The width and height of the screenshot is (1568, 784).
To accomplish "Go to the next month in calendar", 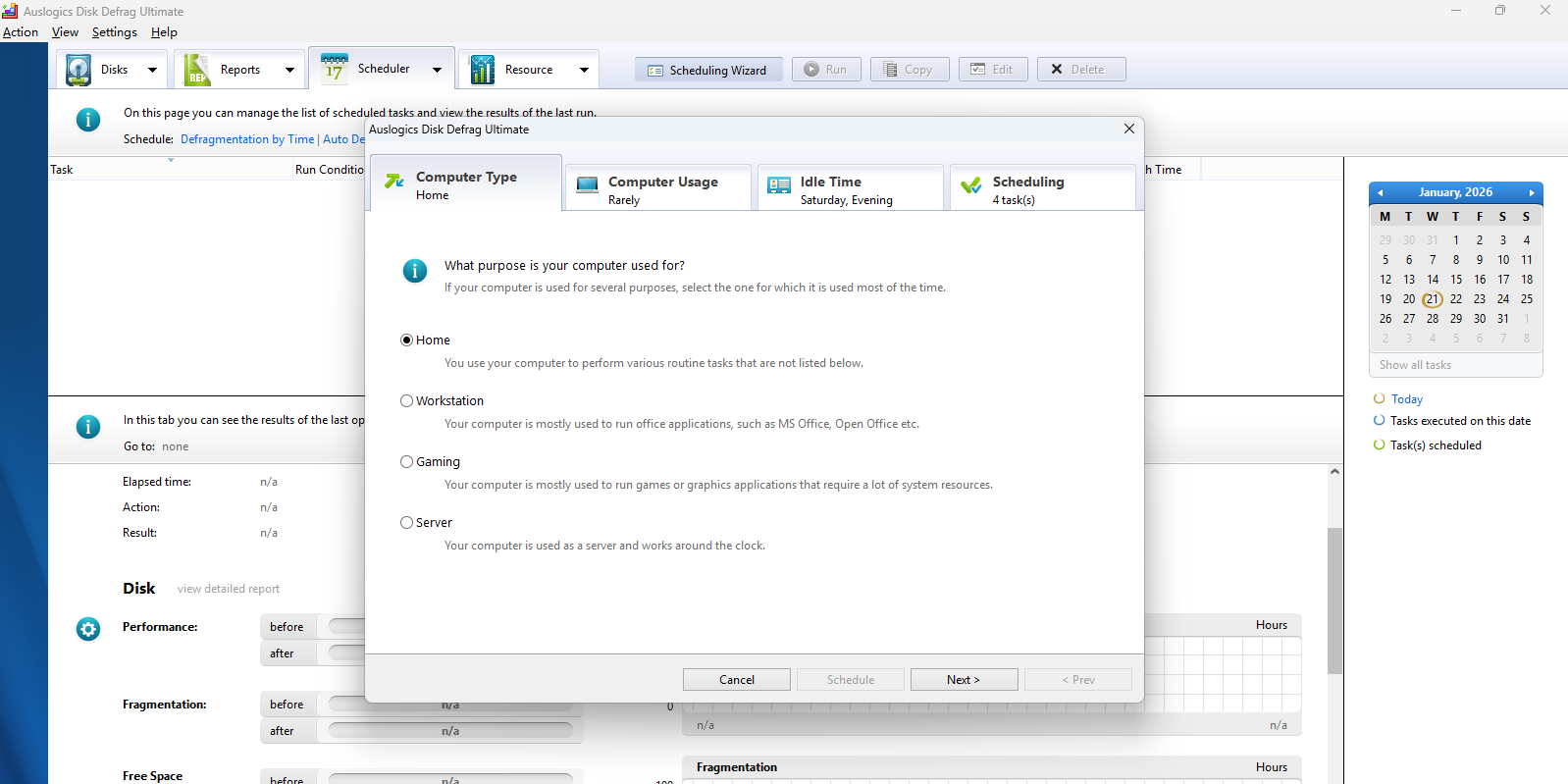I will point(1531,193).
